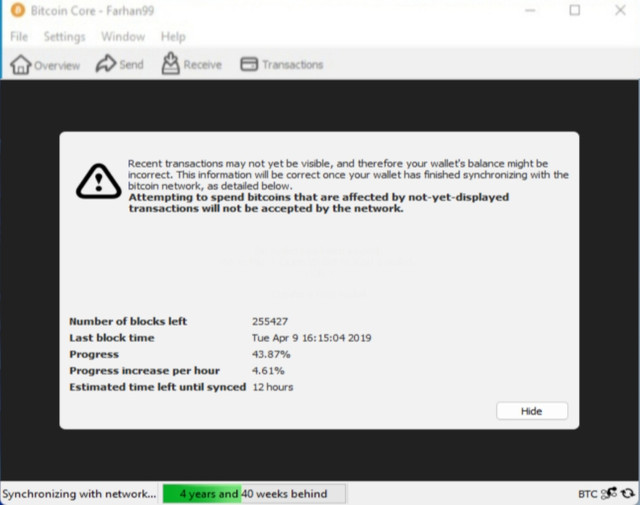Image resolution: width=640 pixels, height=505 pixels.
Task: Open the Settings menu
Action: pos(64,37)
